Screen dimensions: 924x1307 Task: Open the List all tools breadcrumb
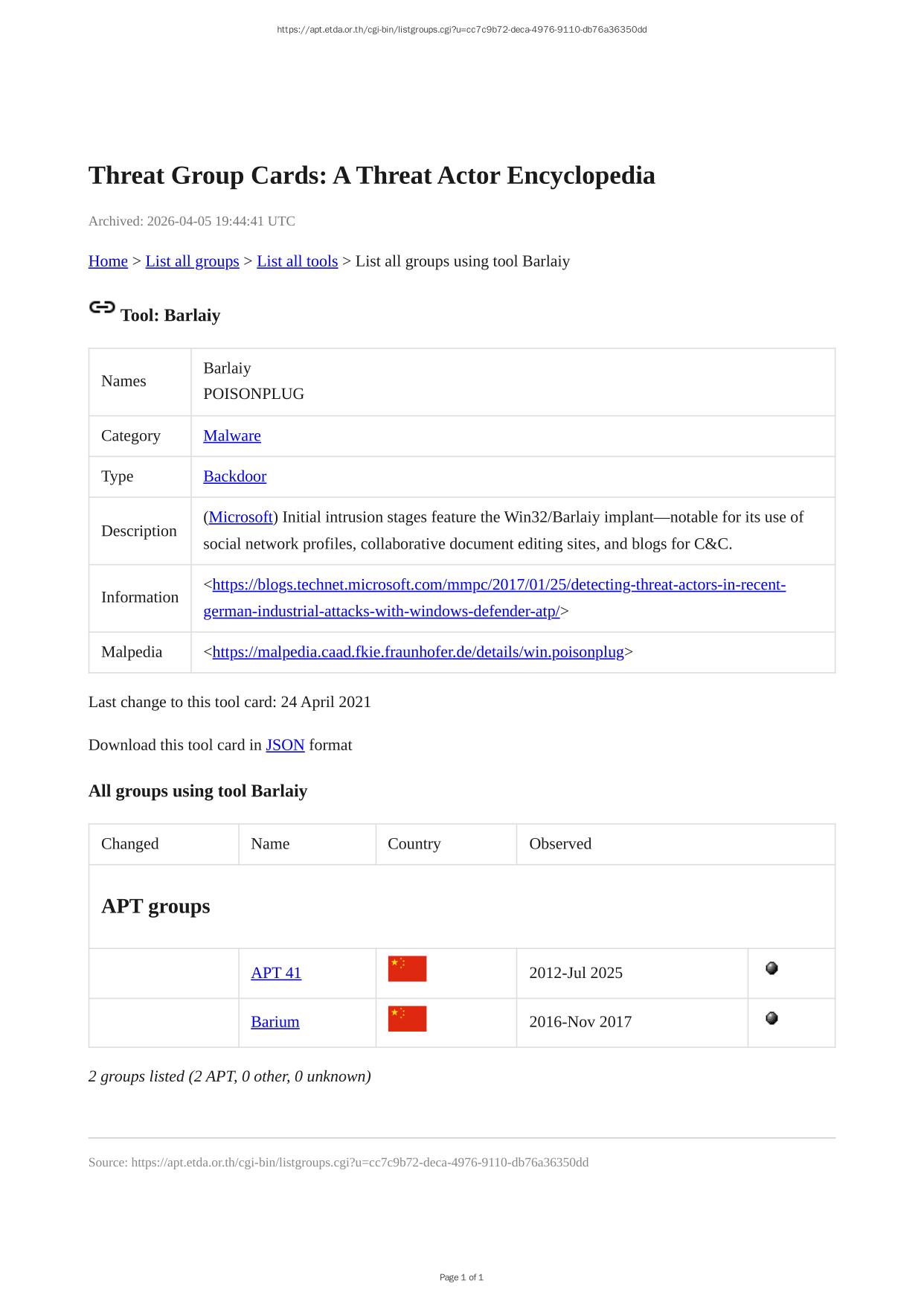click(x=297, y=261)
